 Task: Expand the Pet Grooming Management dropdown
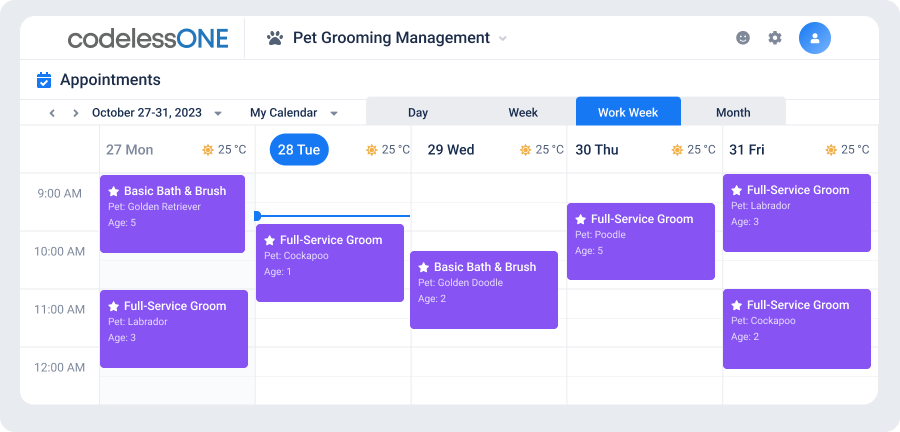point(502,38)
